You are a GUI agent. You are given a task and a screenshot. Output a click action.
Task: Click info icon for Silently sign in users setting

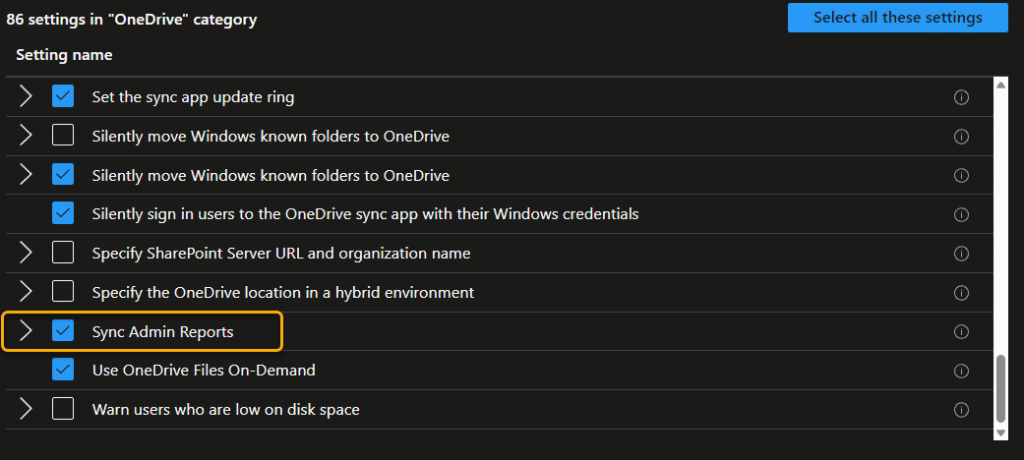[x=961, y=214]
